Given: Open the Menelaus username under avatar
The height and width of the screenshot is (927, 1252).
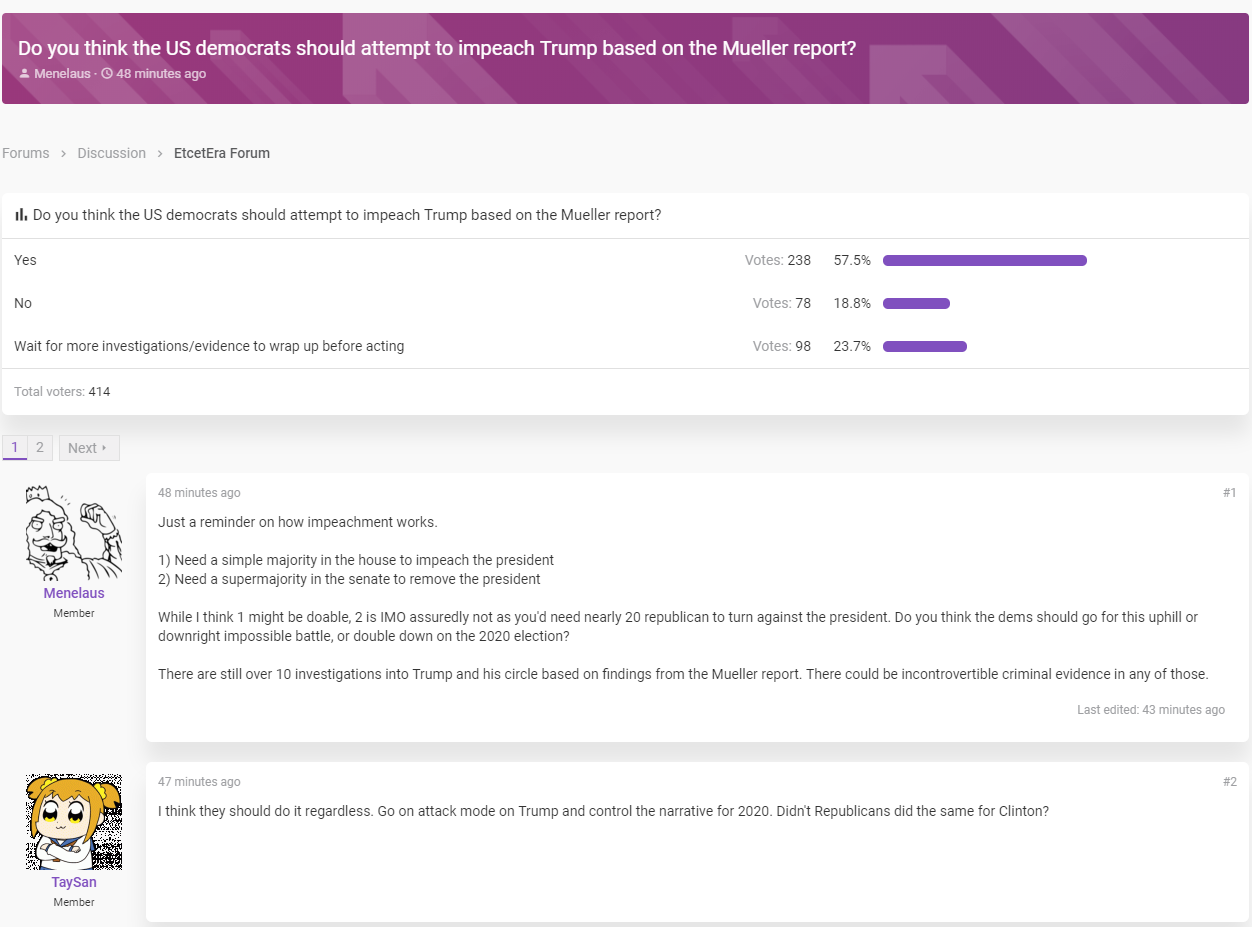Looking at the screenshot, I should click(x=74, y=593).
